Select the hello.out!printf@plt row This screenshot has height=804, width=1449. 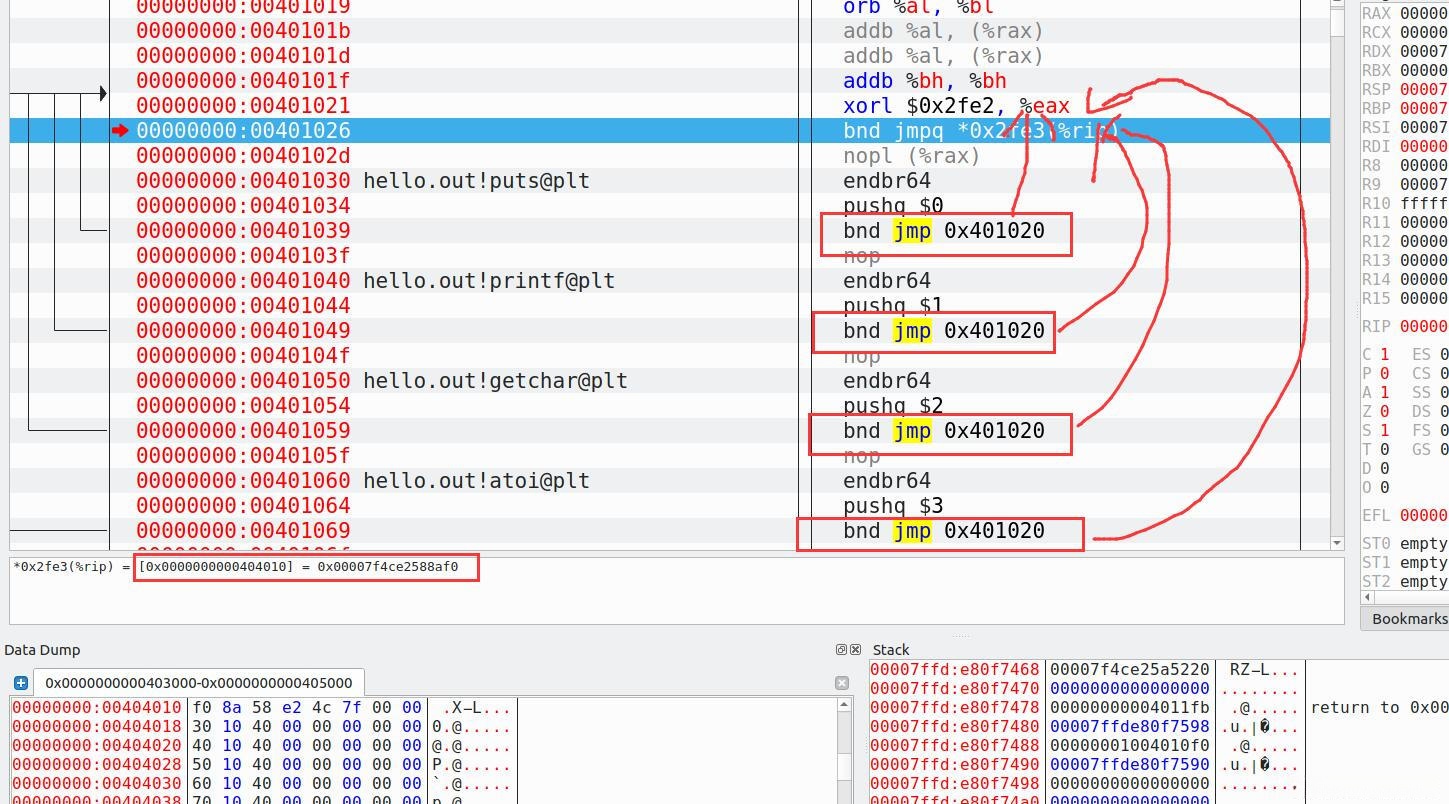click(670, 280)
